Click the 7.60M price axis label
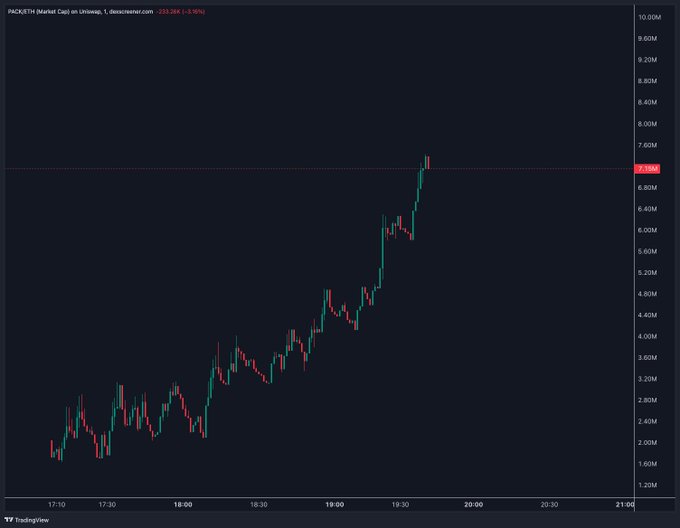680x528 pixels. point(647,145)
